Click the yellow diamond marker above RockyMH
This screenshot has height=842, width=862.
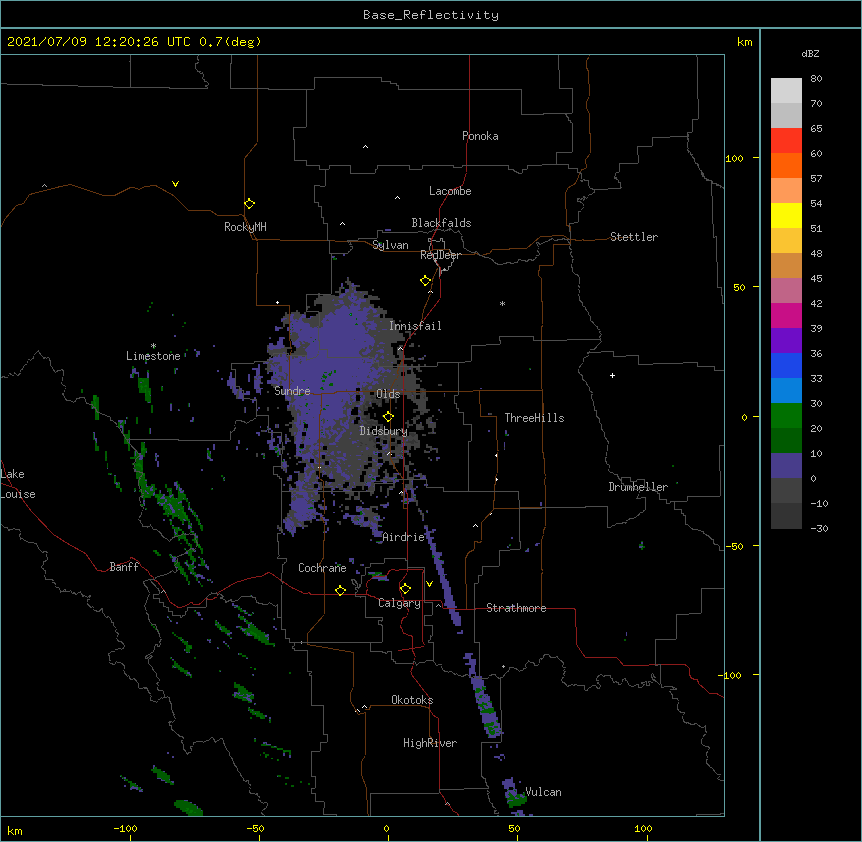coord(250,204)
